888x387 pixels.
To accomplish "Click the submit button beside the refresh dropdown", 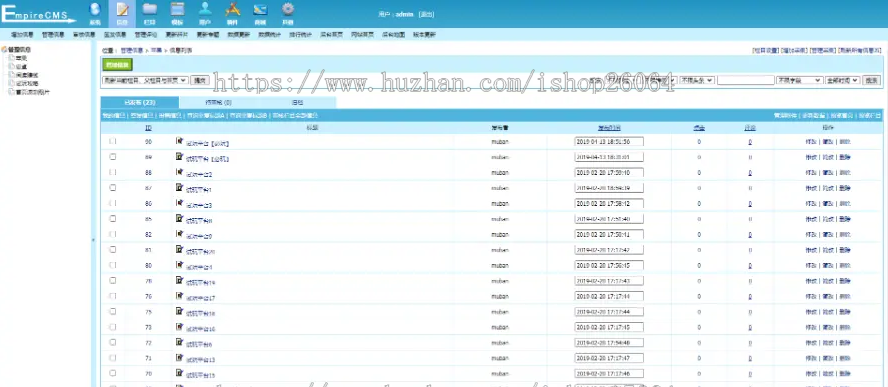I will [x=199, y=80].
